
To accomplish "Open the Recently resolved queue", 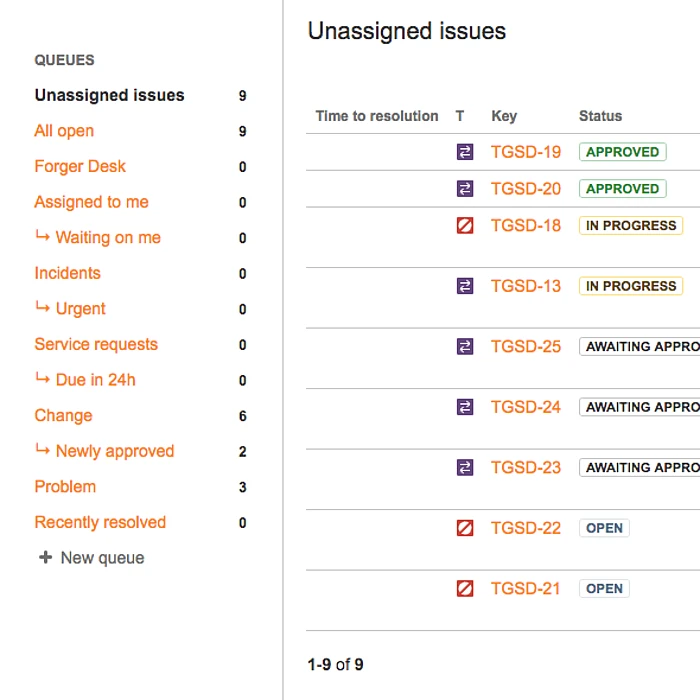I will [100, 522].
